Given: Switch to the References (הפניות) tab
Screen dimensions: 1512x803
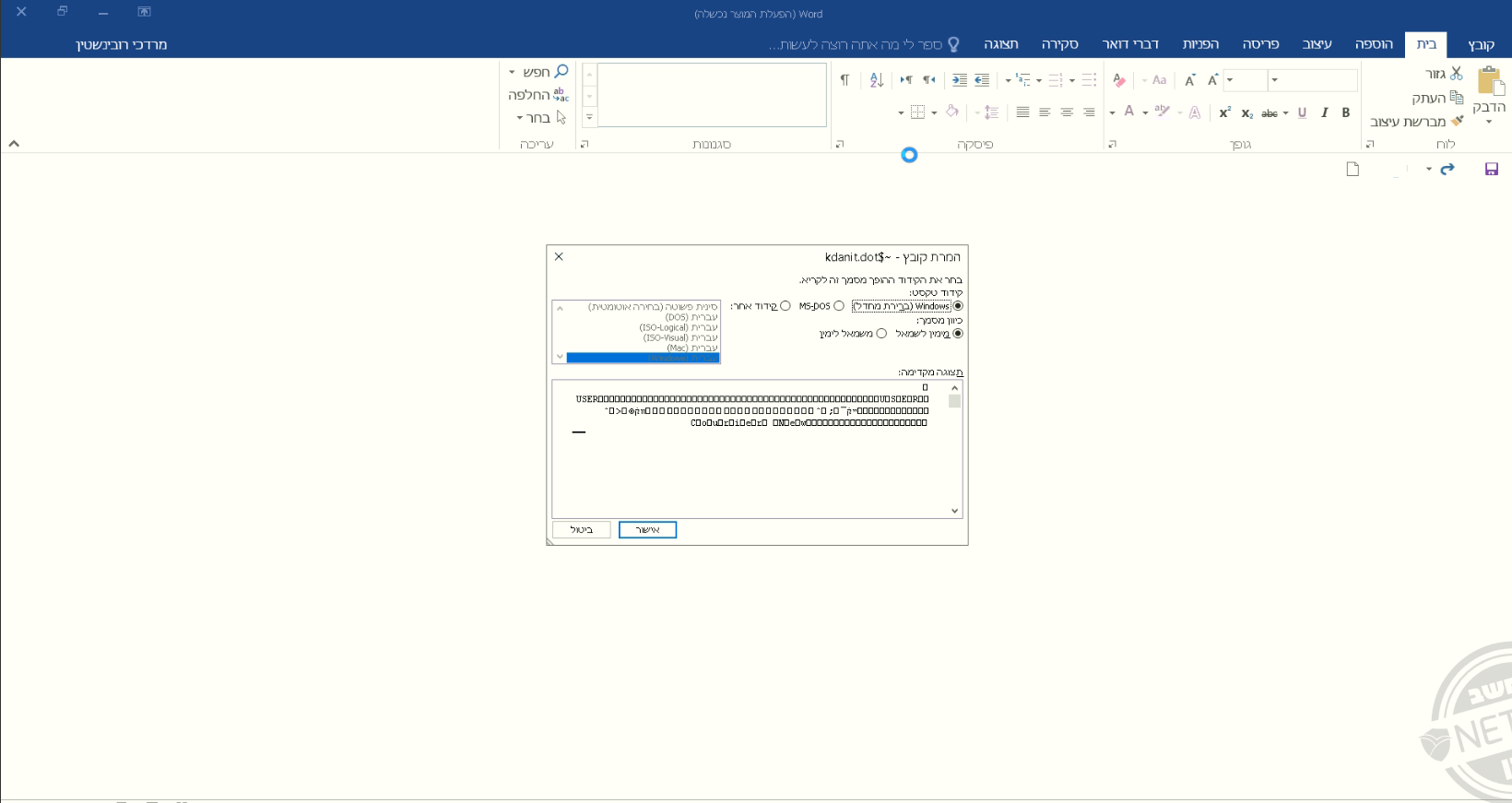Looking at the screenshot, I should 1200,44.
